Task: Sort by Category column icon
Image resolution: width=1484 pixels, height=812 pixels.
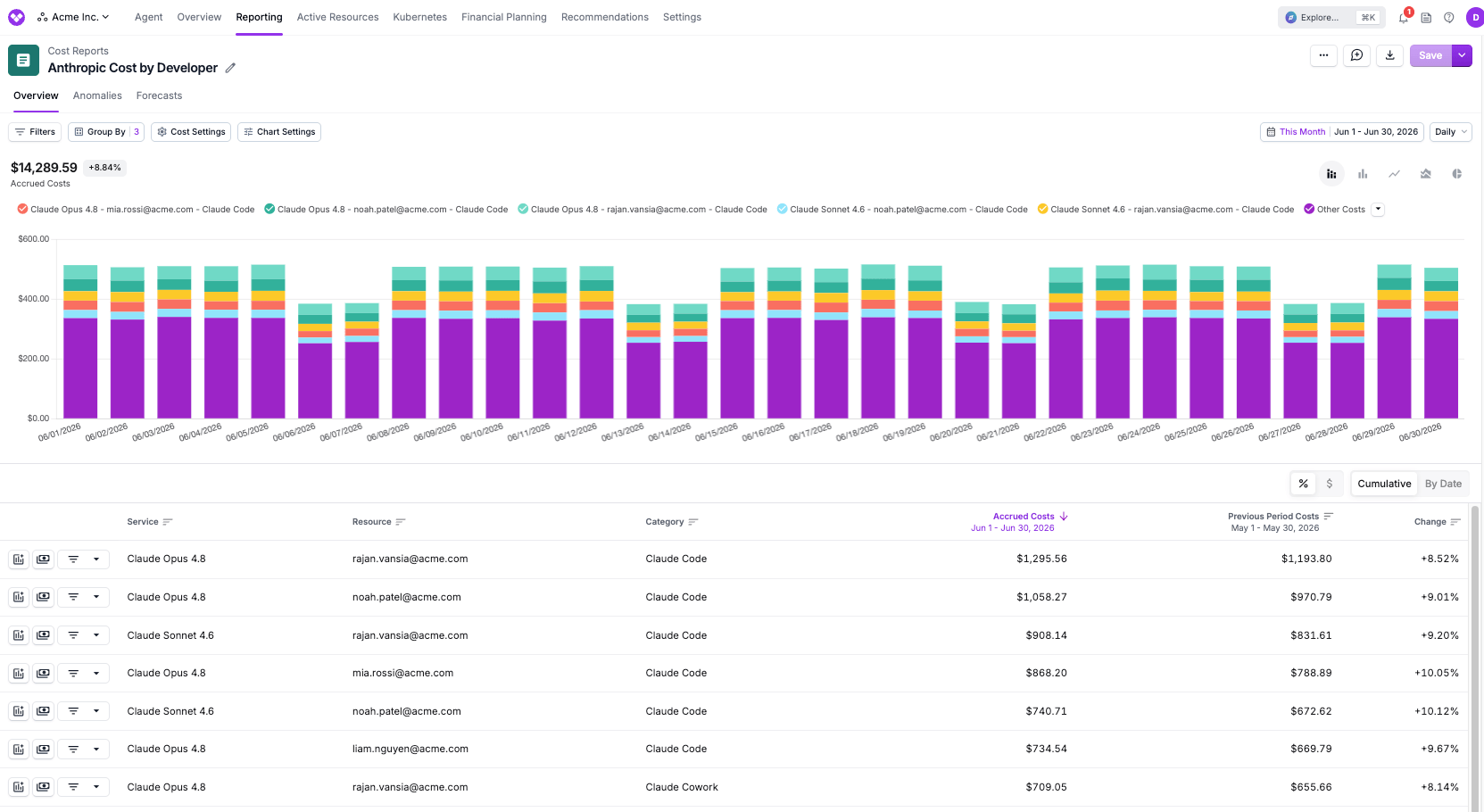Action: [x=693, y=522]
